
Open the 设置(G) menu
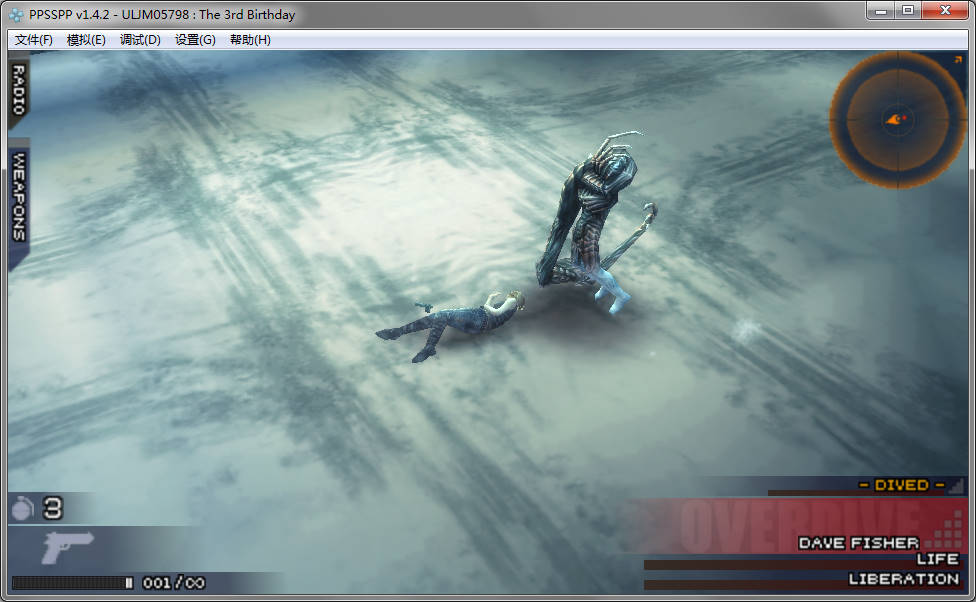click(195, 40)
